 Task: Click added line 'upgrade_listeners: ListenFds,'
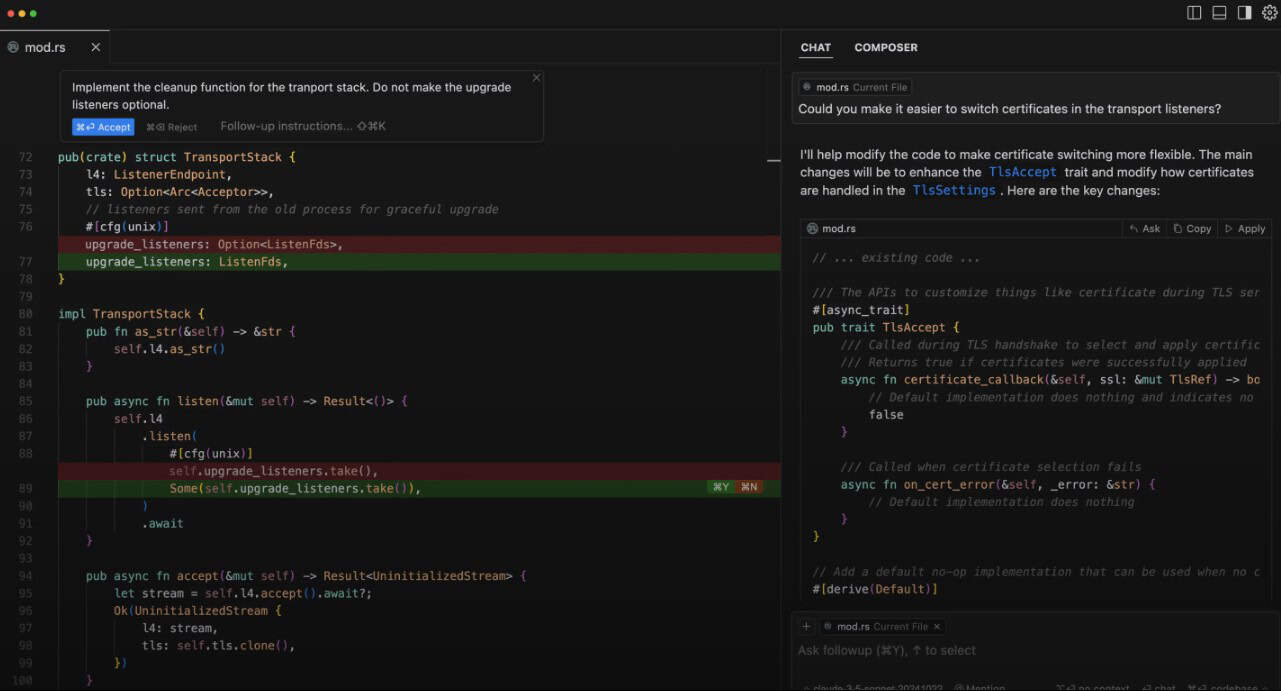coord(186,262)
